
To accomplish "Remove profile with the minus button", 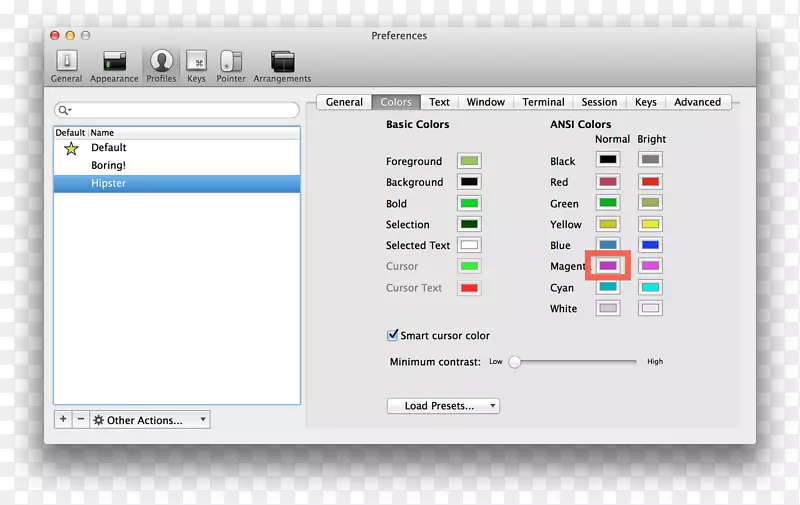I will [x=81, y=419].
